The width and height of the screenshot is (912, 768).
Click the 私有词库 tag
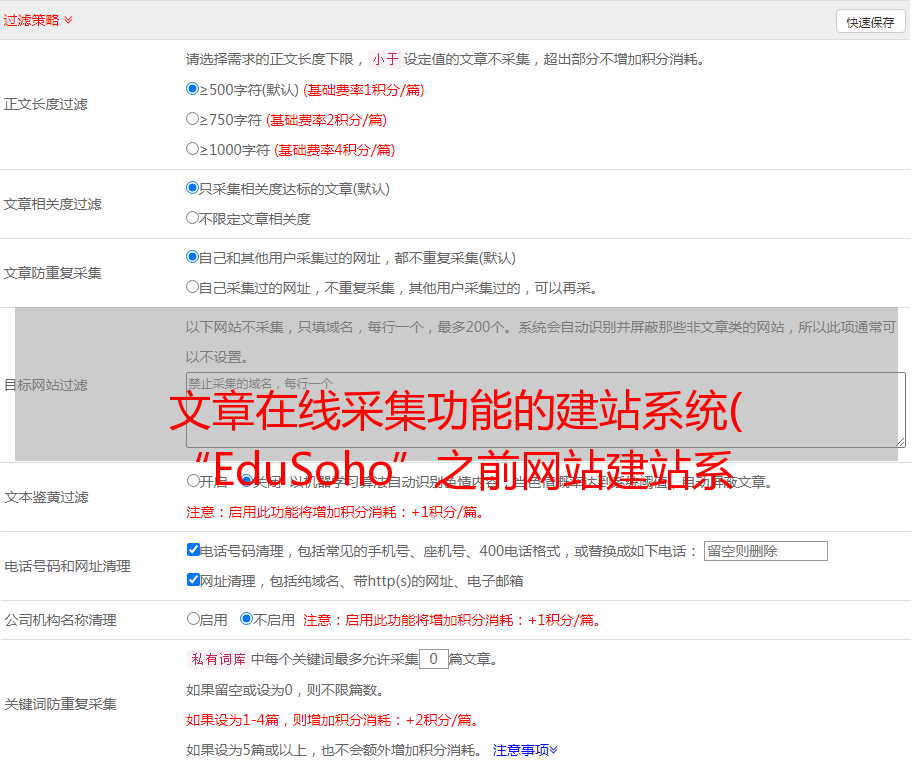[218, 659]
